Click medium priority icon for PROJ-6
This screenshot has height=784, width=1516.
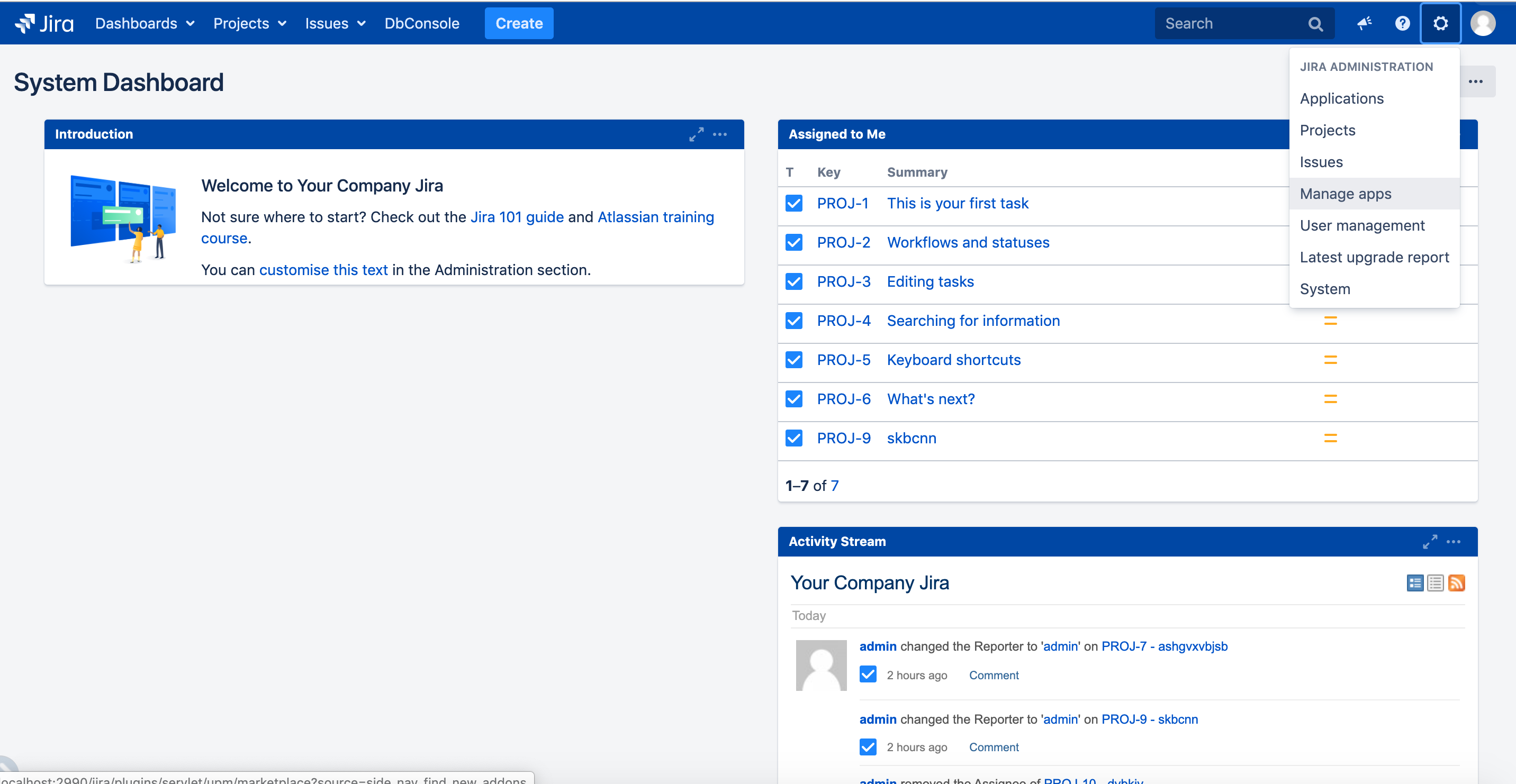pyautogui.click(x=1330, y=399)
